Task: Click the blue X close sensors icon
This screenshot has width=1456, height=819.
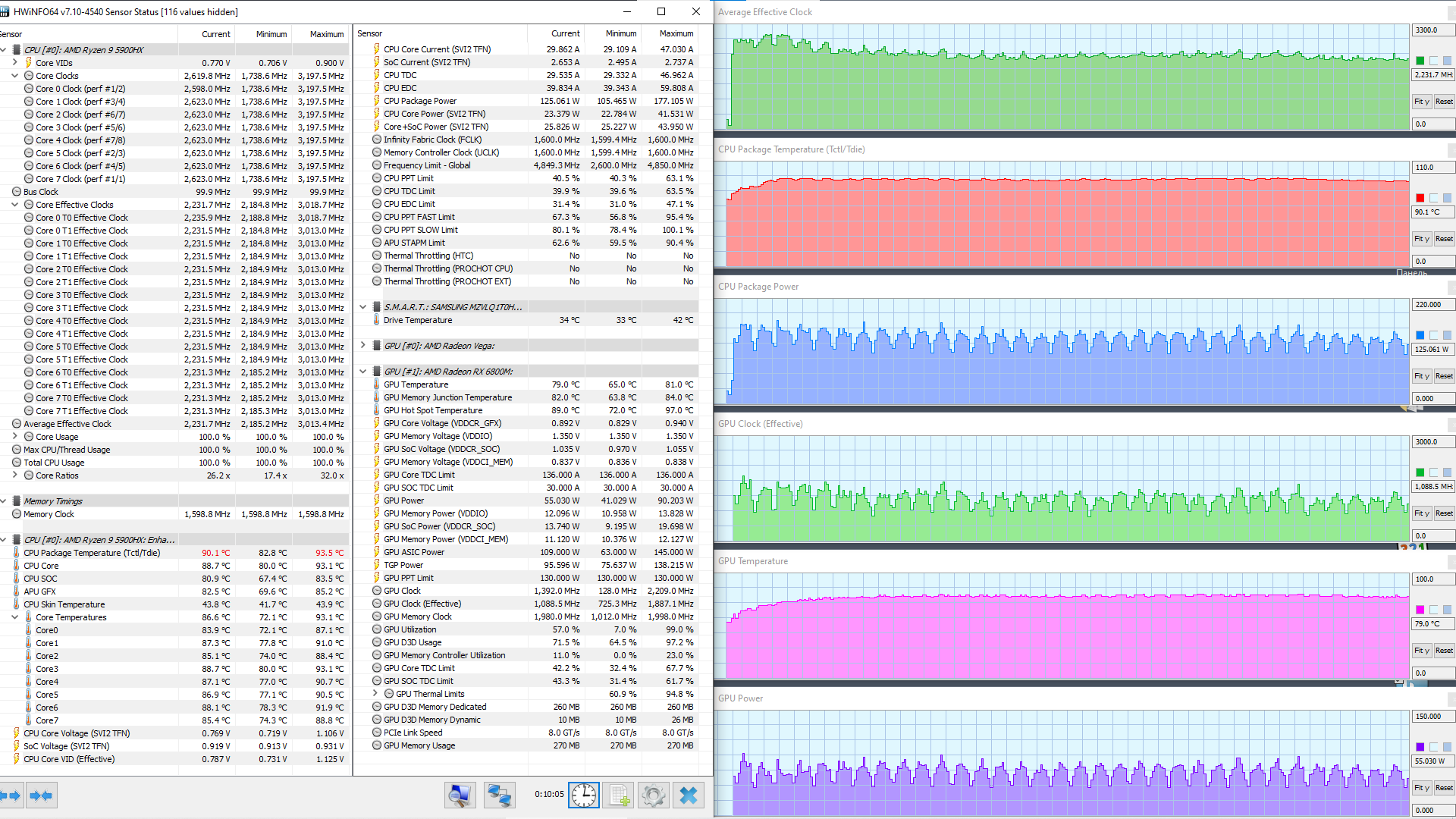Action: point(688,795)
